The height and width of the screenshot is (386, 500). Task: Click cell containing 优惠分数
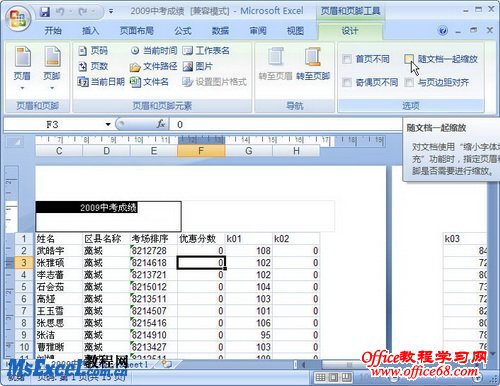click(x=201, y=239)
